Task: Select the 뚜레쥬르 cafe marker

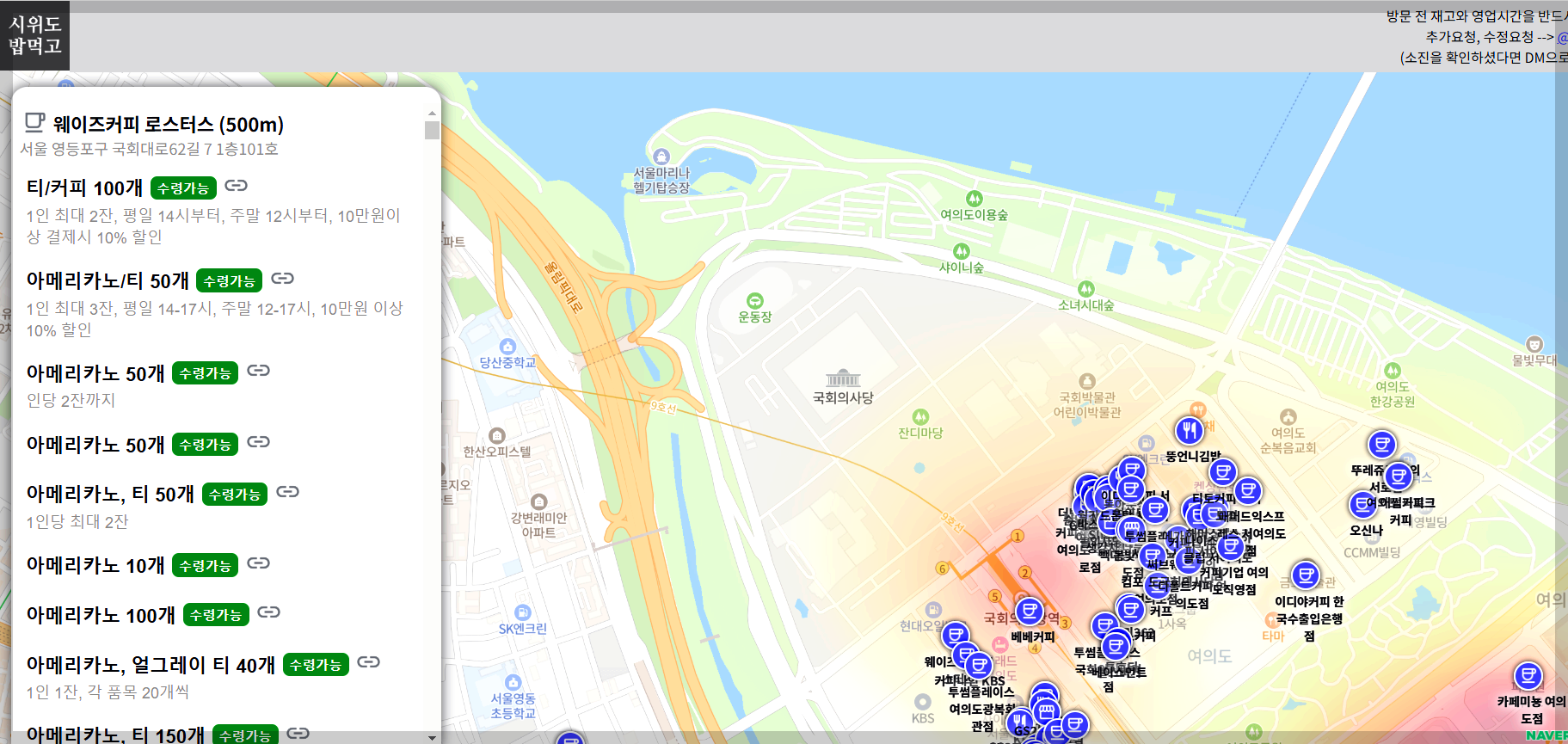Action: click(1382, 446)
